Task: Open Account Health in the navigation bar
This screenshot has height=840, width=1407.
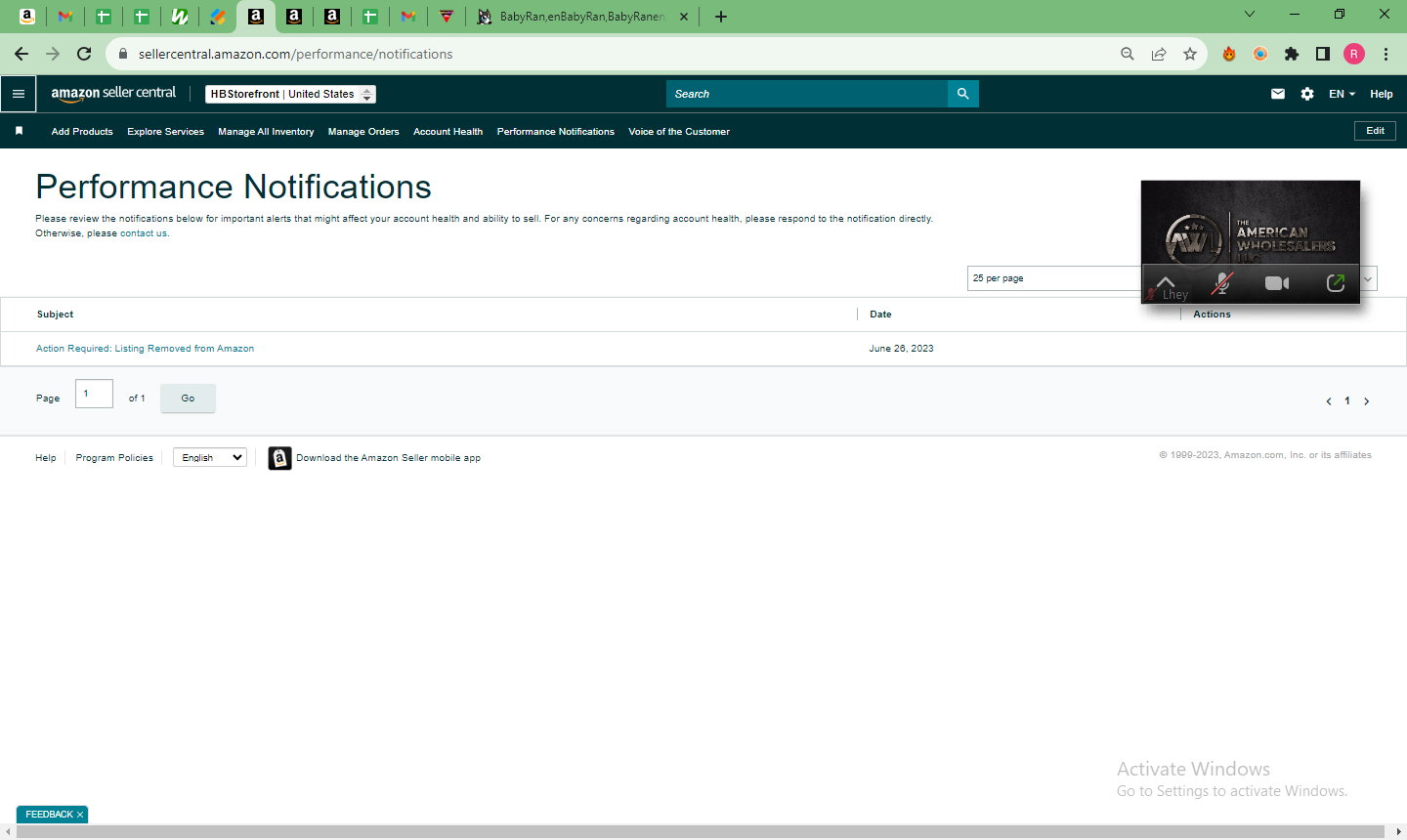Action: (x=448, y=131)
